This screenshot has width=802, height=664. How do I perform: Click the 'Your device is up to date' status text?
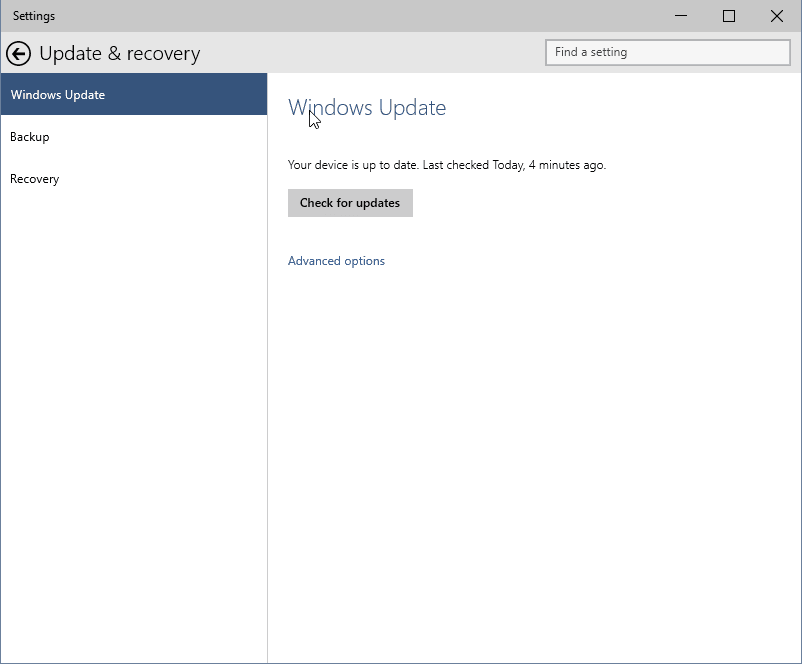[447, 165]
